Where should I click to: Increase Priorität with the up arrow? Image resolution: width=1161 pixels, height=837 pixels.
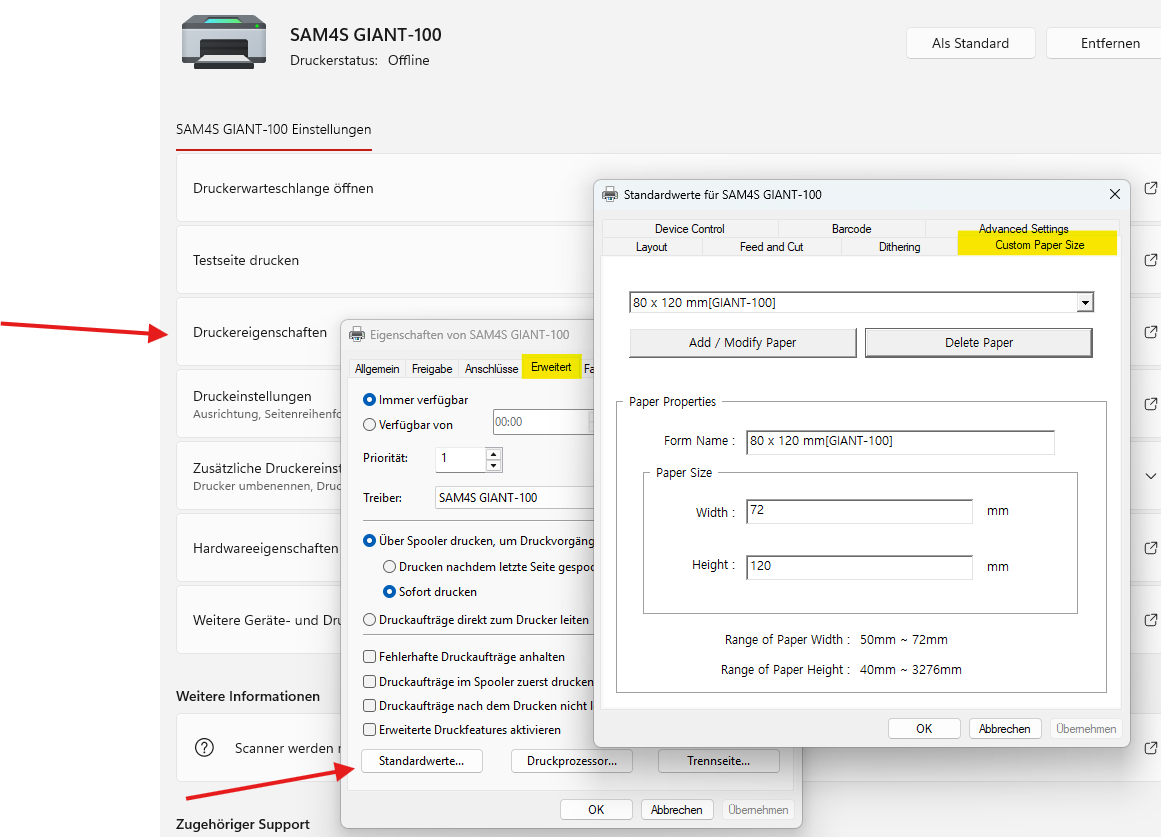click(x=493, y=454)
